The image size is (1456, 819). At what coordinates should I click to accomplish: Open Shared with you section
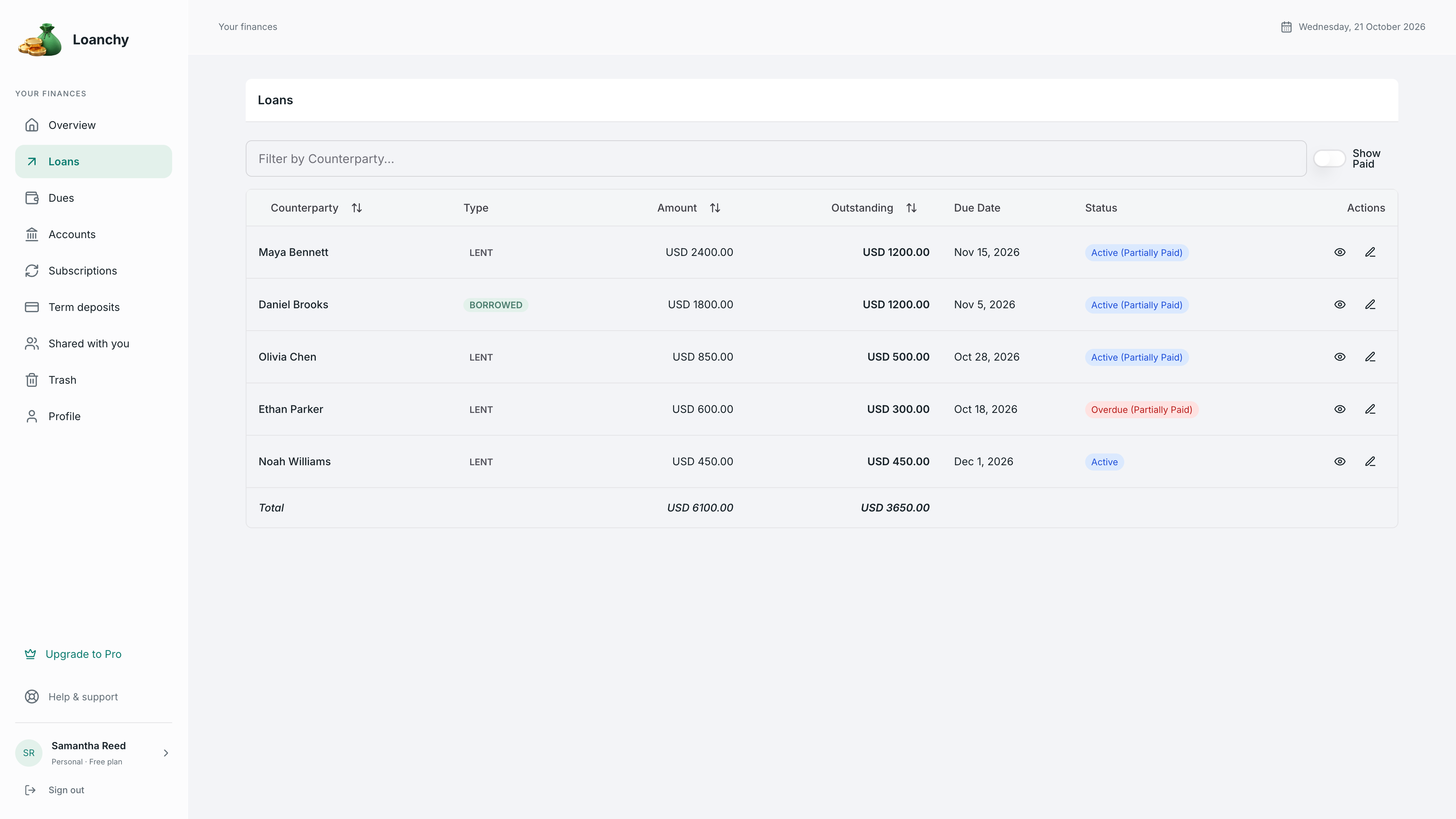click(x=93, y=344)
